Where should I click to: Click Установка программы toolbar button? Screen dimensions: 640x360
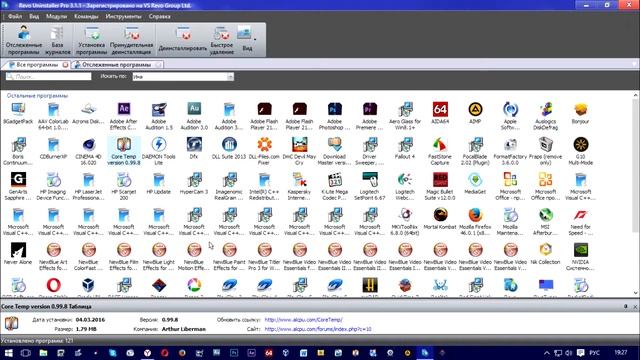point(91,40)
